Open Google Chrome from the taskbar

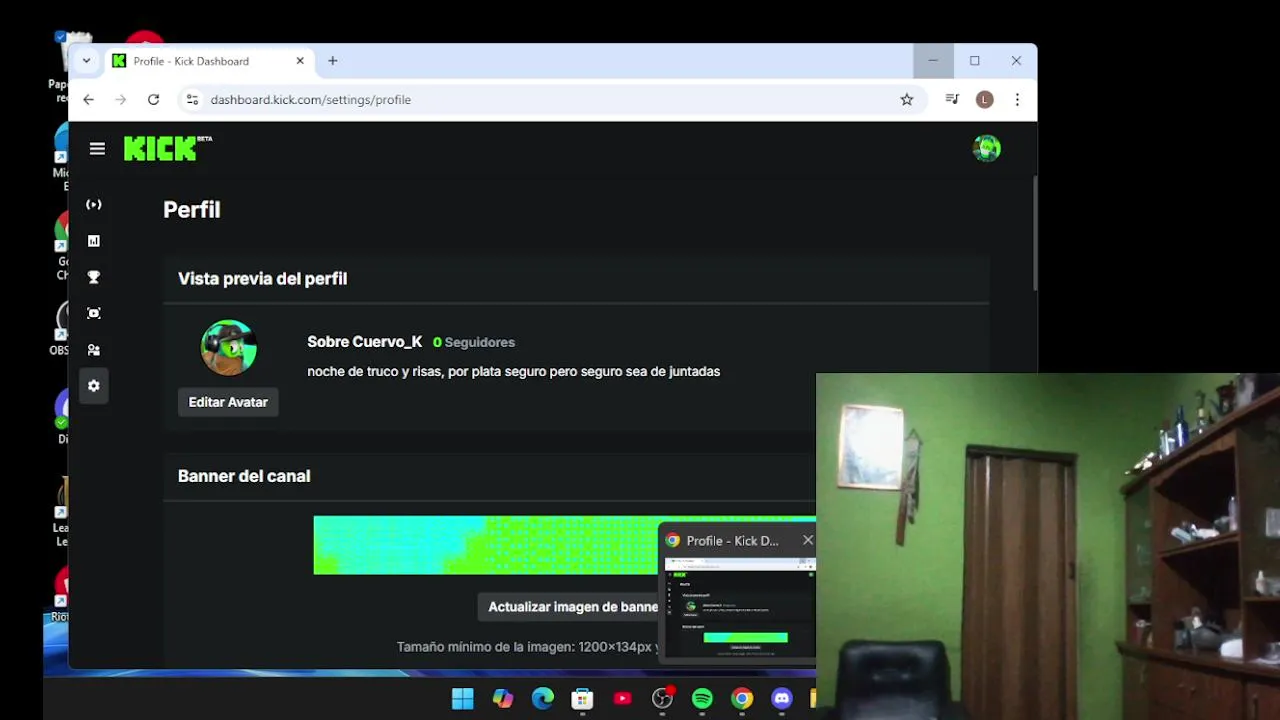click(x=742, y=699)
